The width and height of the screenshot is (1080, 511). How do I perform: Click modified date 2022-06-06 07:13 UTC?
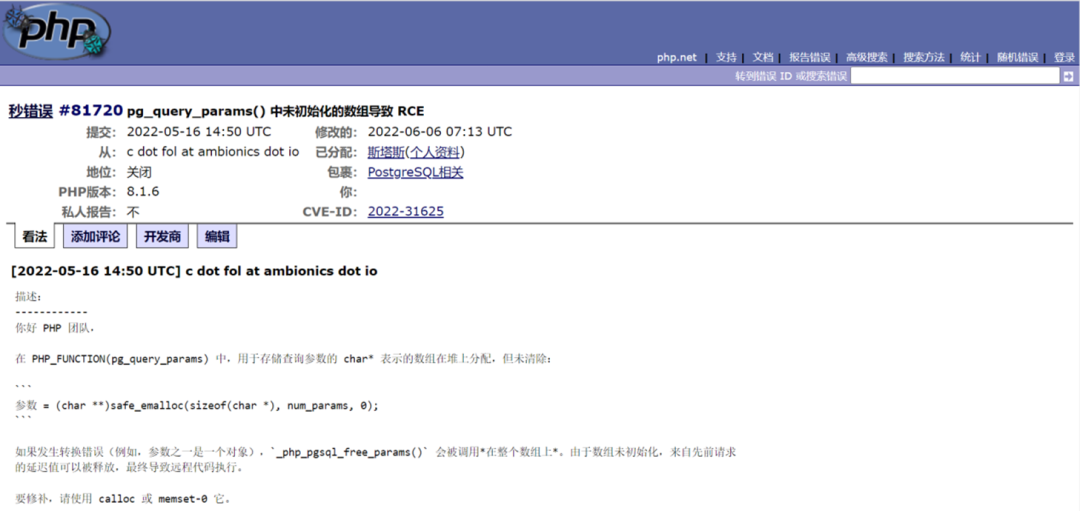click(440, 132)
